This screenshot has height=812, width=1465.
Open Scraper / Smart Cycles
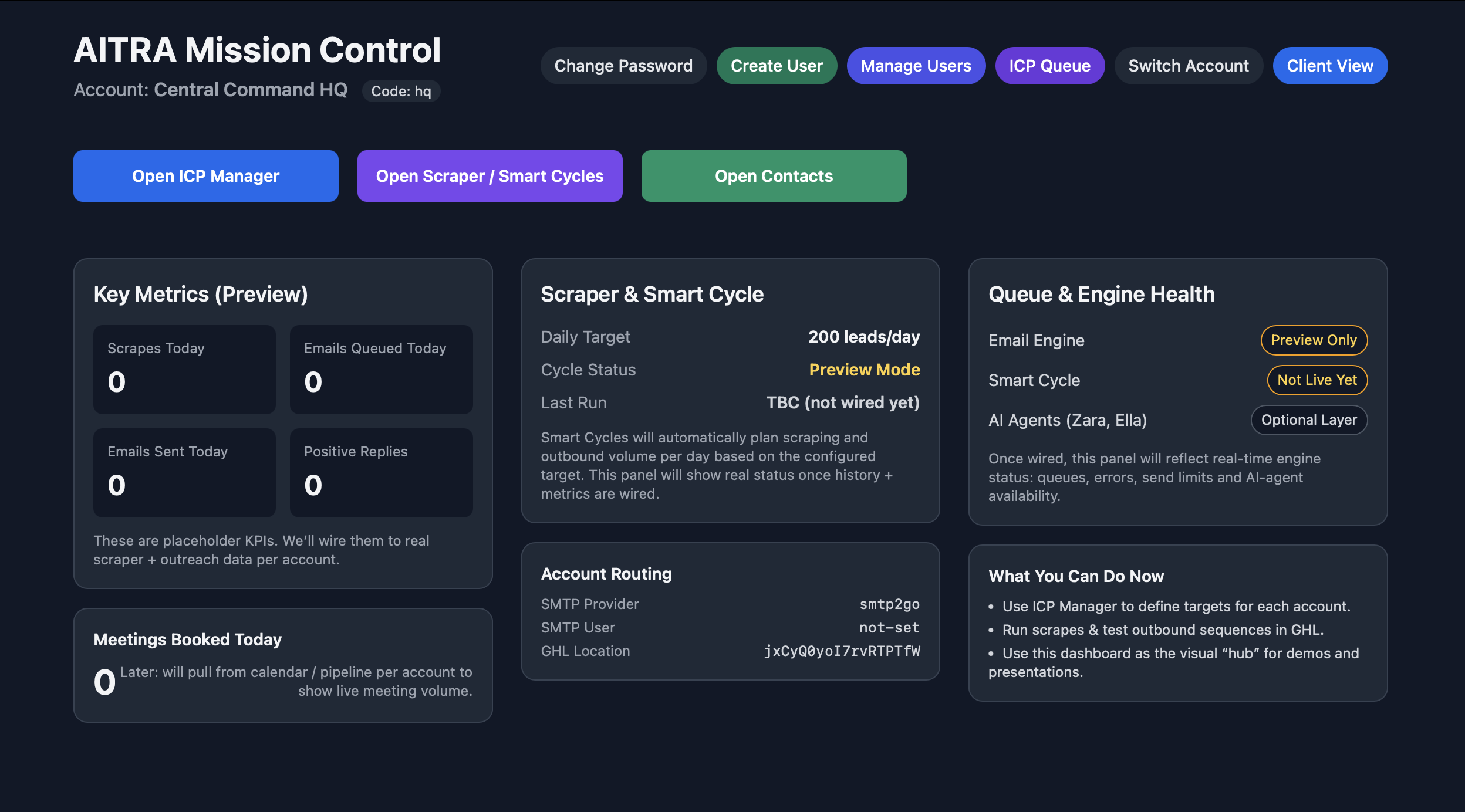coord(490,176)
